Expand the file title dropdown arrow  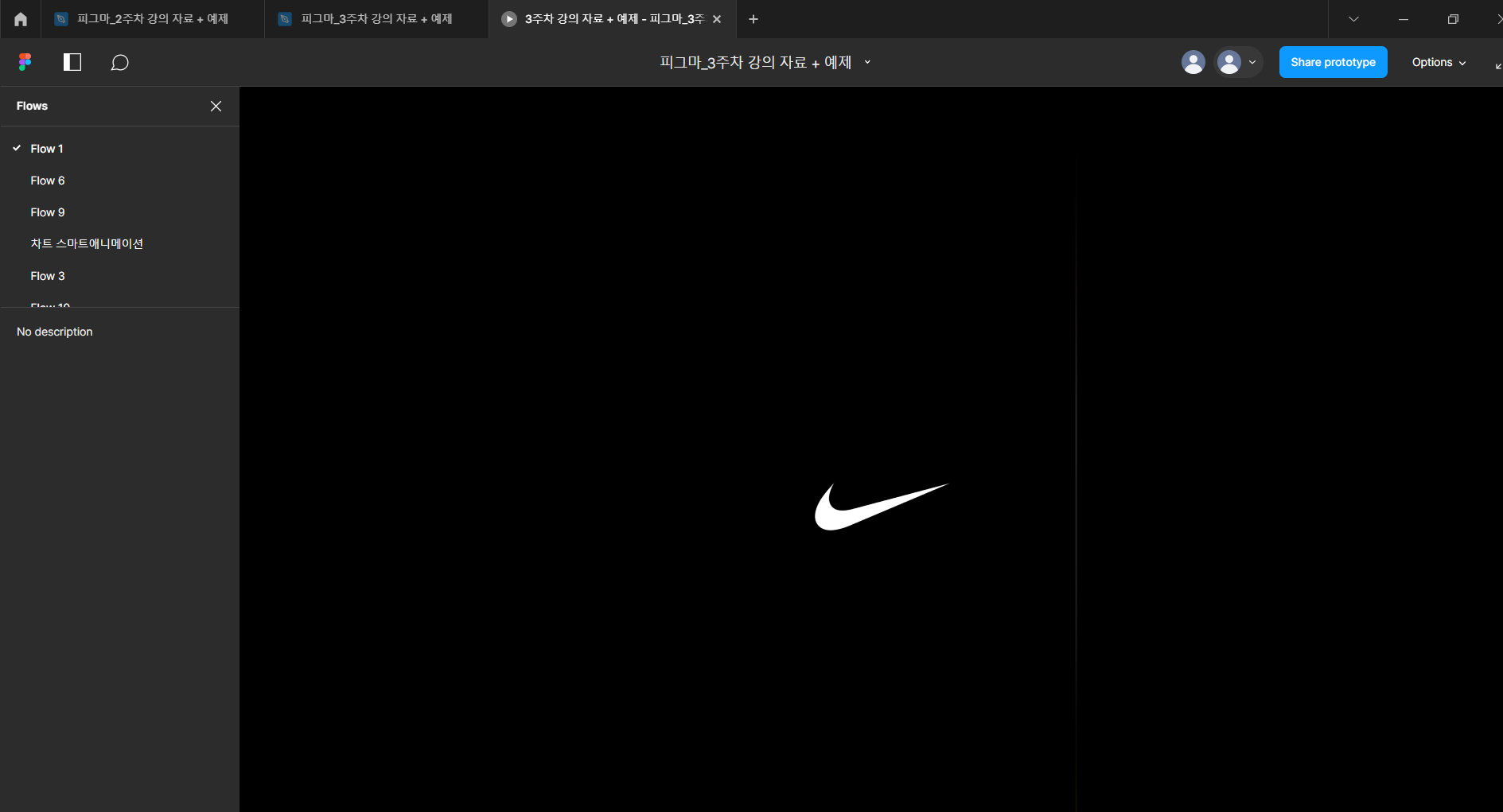[x=867, y=62]
